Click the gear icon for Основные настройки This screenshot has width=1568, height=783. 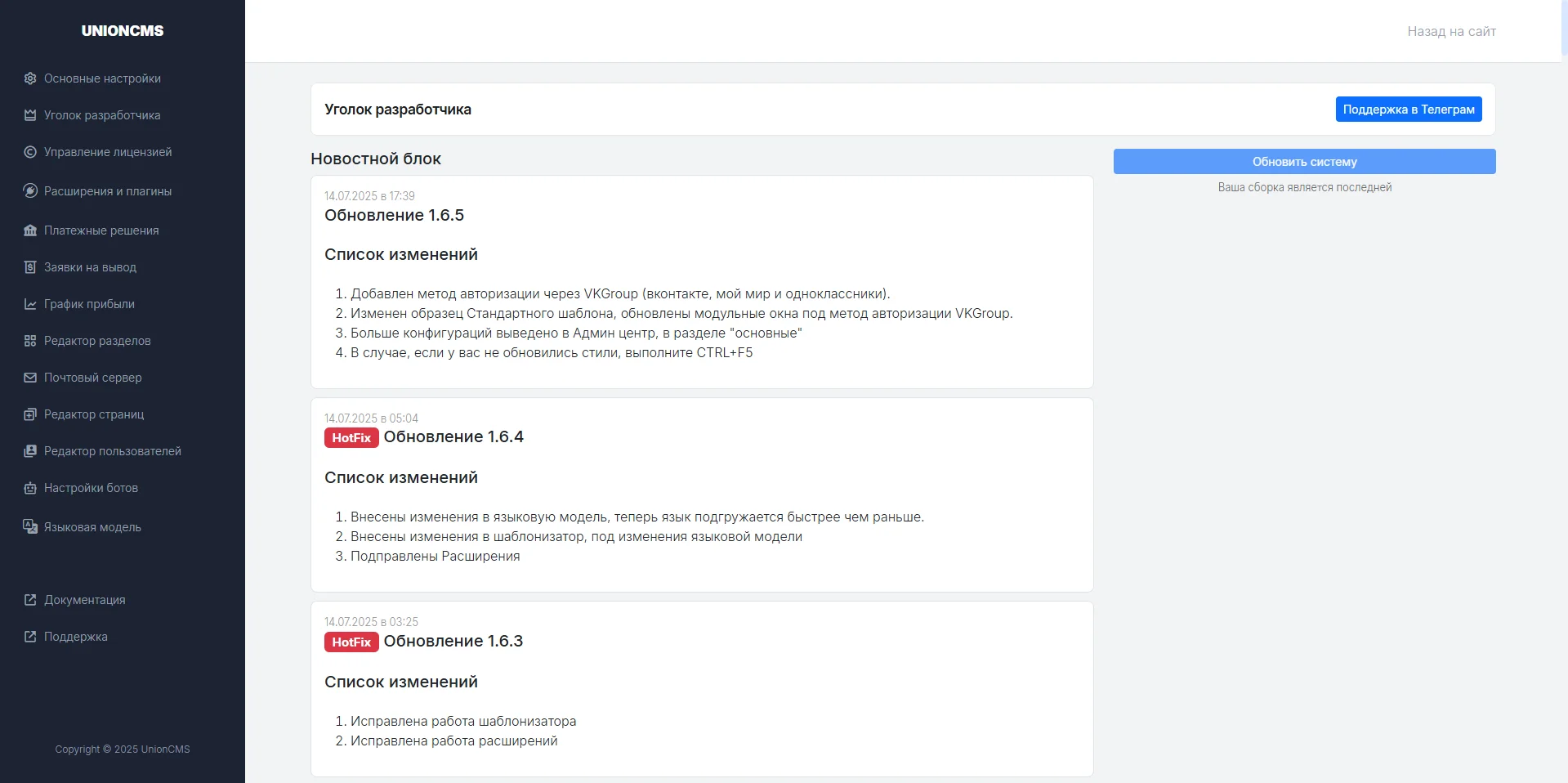click(30, 78)
